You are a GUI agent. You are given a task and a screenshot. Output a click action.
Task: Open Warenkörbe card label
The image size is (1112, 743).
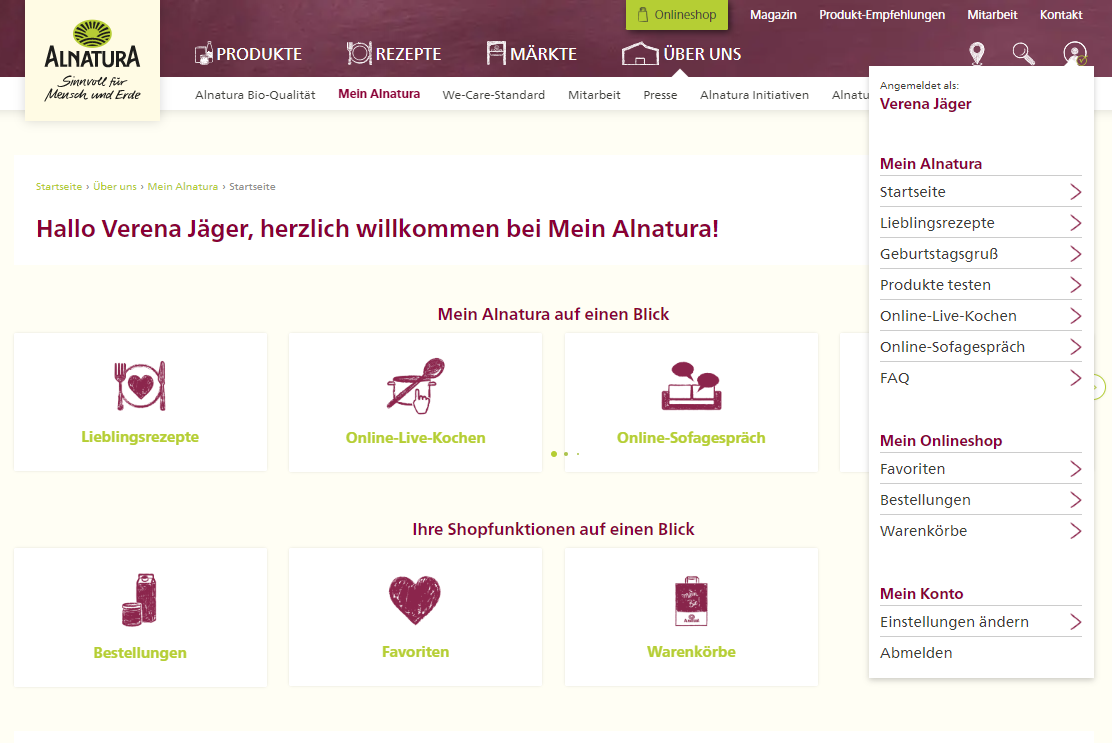pyautogui.click(x=691, y=652)
